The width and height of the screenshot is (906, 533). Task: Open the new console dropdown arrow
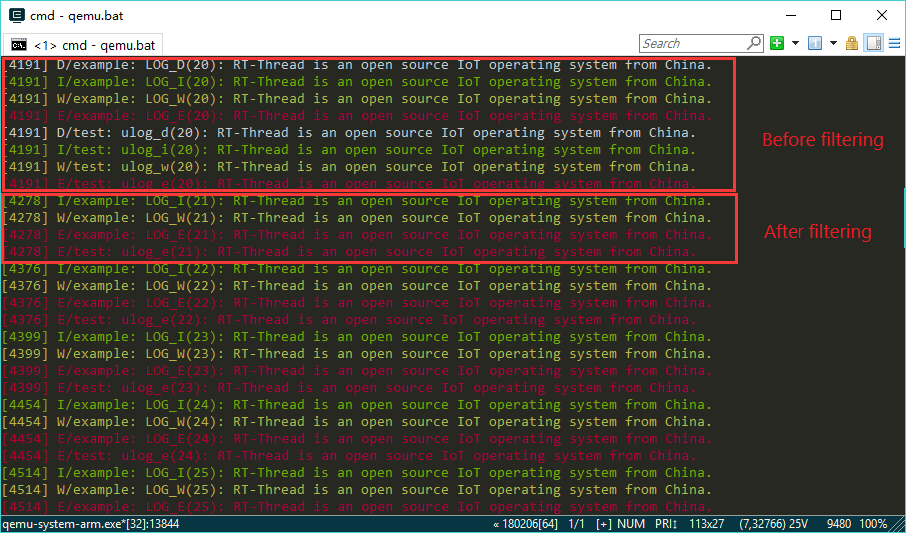[x=795, y=43]
